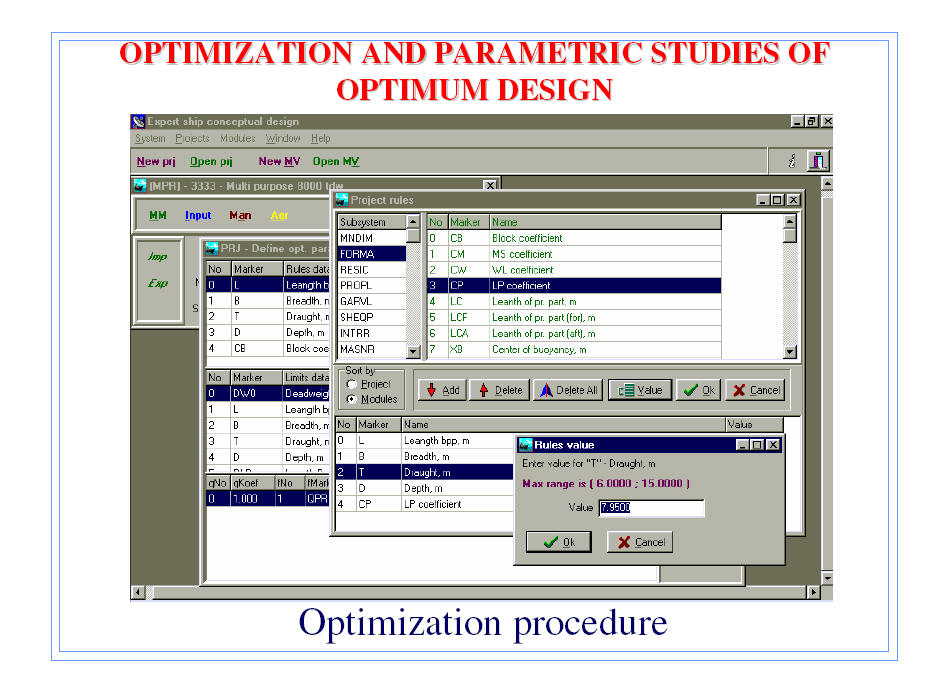Select MNDIM in the Subsystem list
The height and width of the screenshot is (691, 949).
pyautogui.click(x=372, y=238)
